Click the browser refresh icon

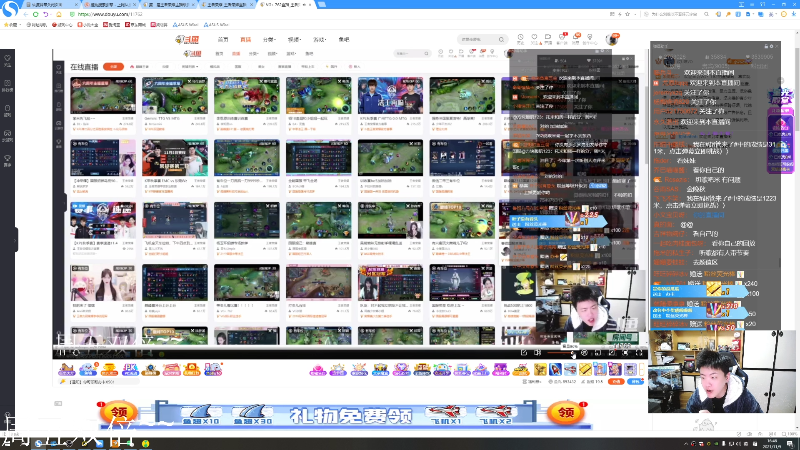(36, 14)
